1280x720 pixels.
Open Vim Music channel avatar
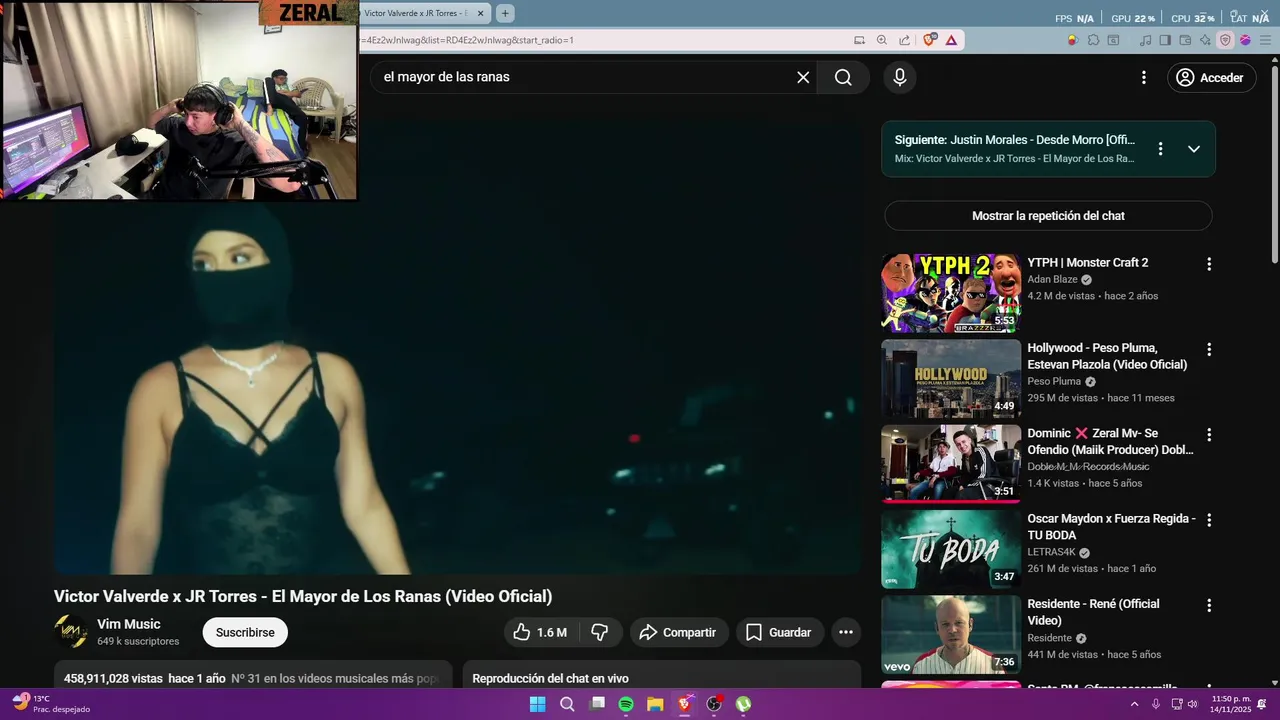[70, 632]
